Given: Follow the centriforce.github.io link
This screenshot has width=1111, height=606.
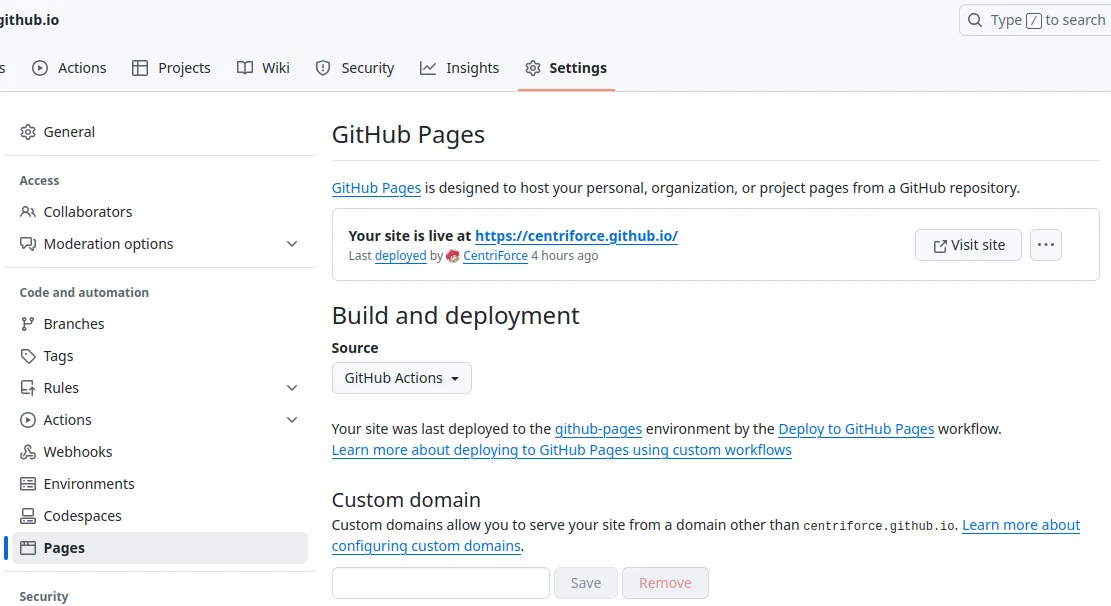Looking at the screenshot, I should point(576,236).
